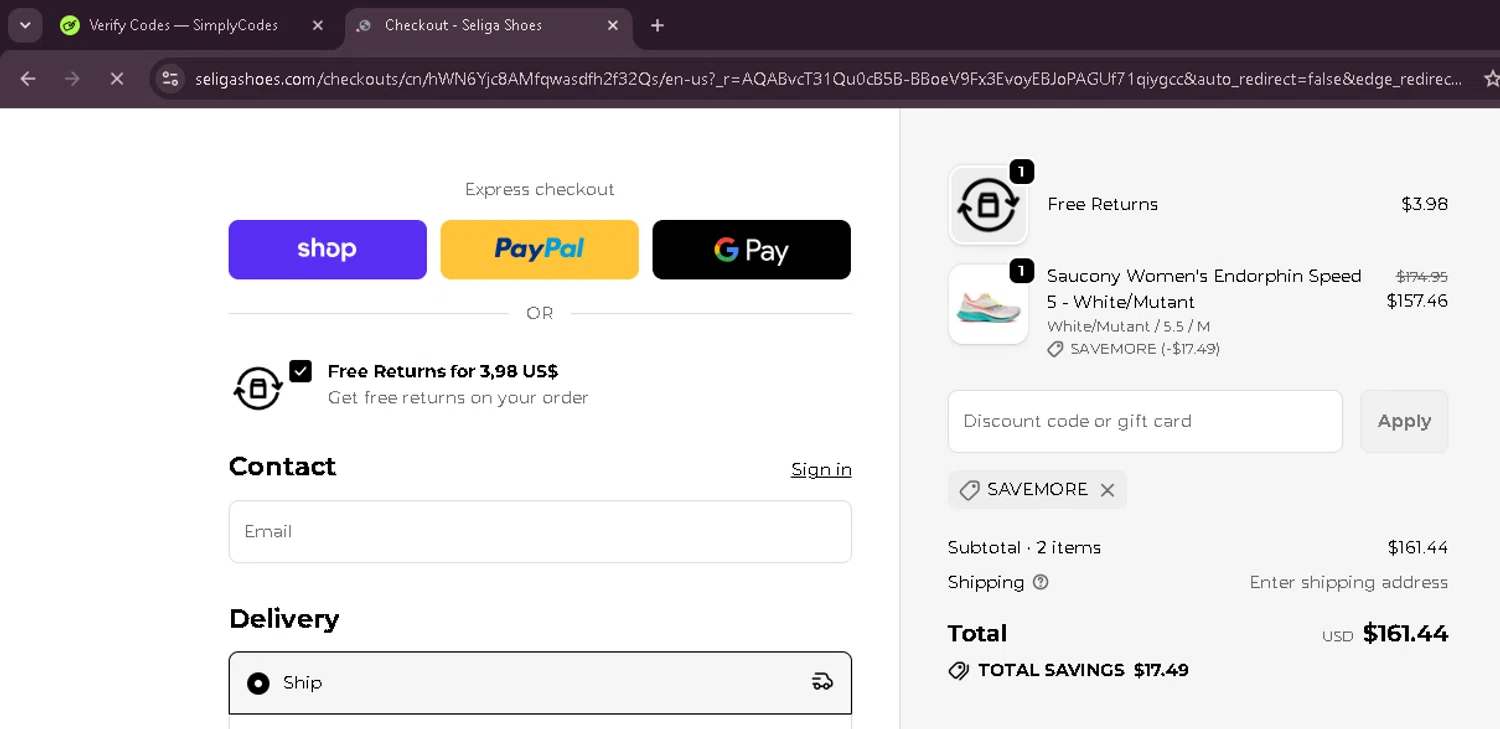Open the tab search dropdown arrow
1500x729 pixels.
pos(25,25)
